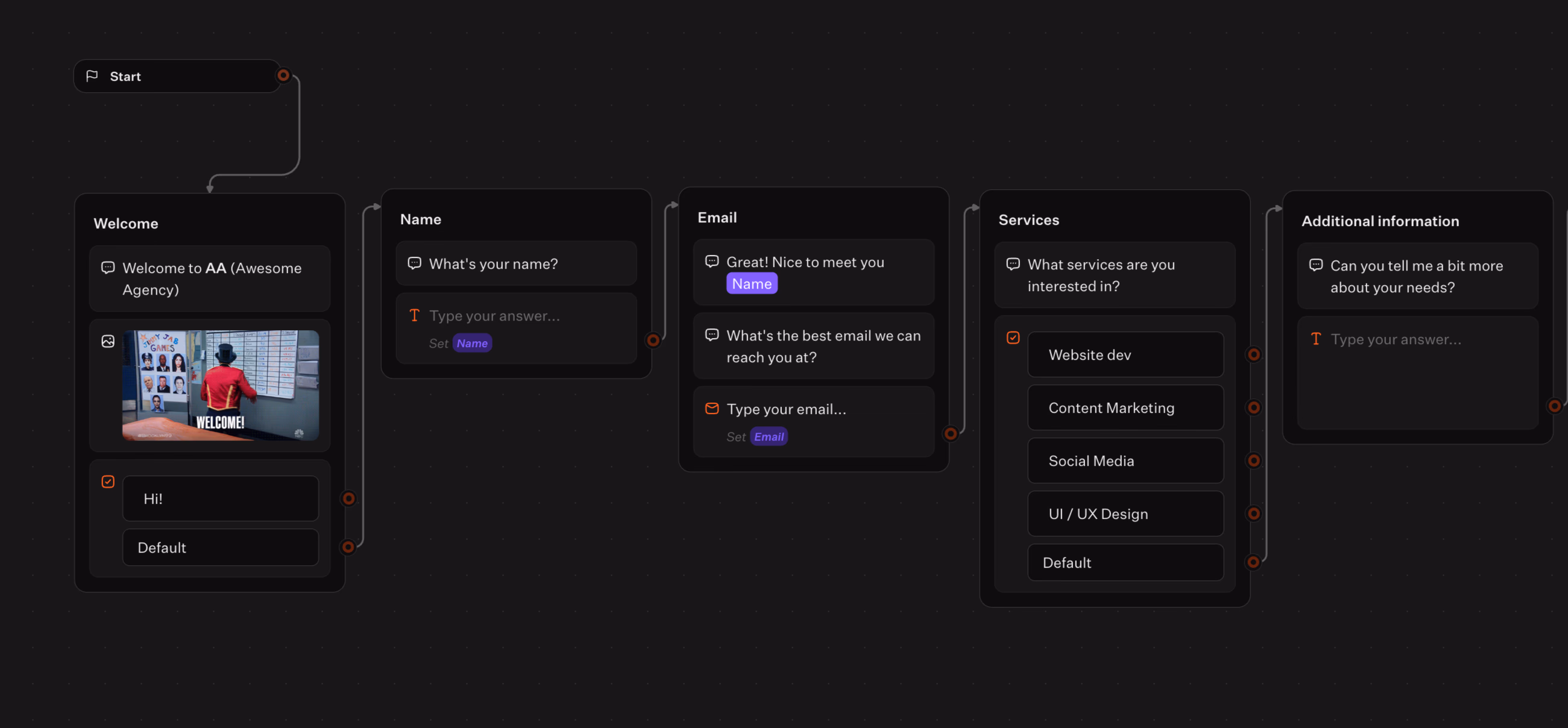Select the "Website dev" choice item

pyautogui.click(x=1125, y=354)
